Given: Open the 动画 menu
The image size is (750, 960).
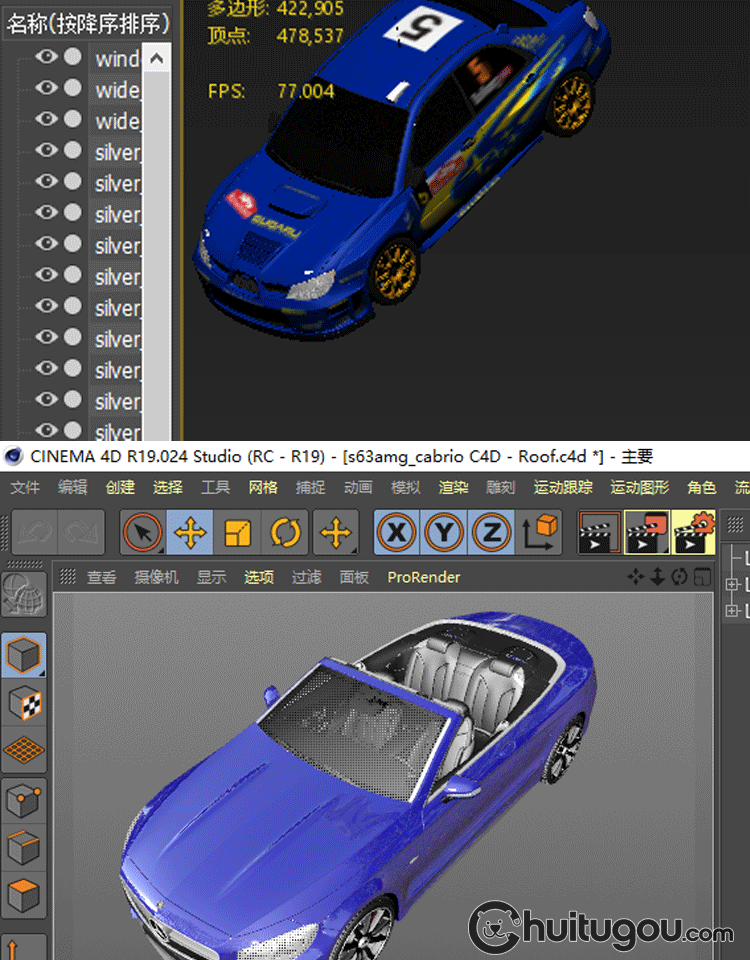Looking at the screenshot, I should coord(358,487).
